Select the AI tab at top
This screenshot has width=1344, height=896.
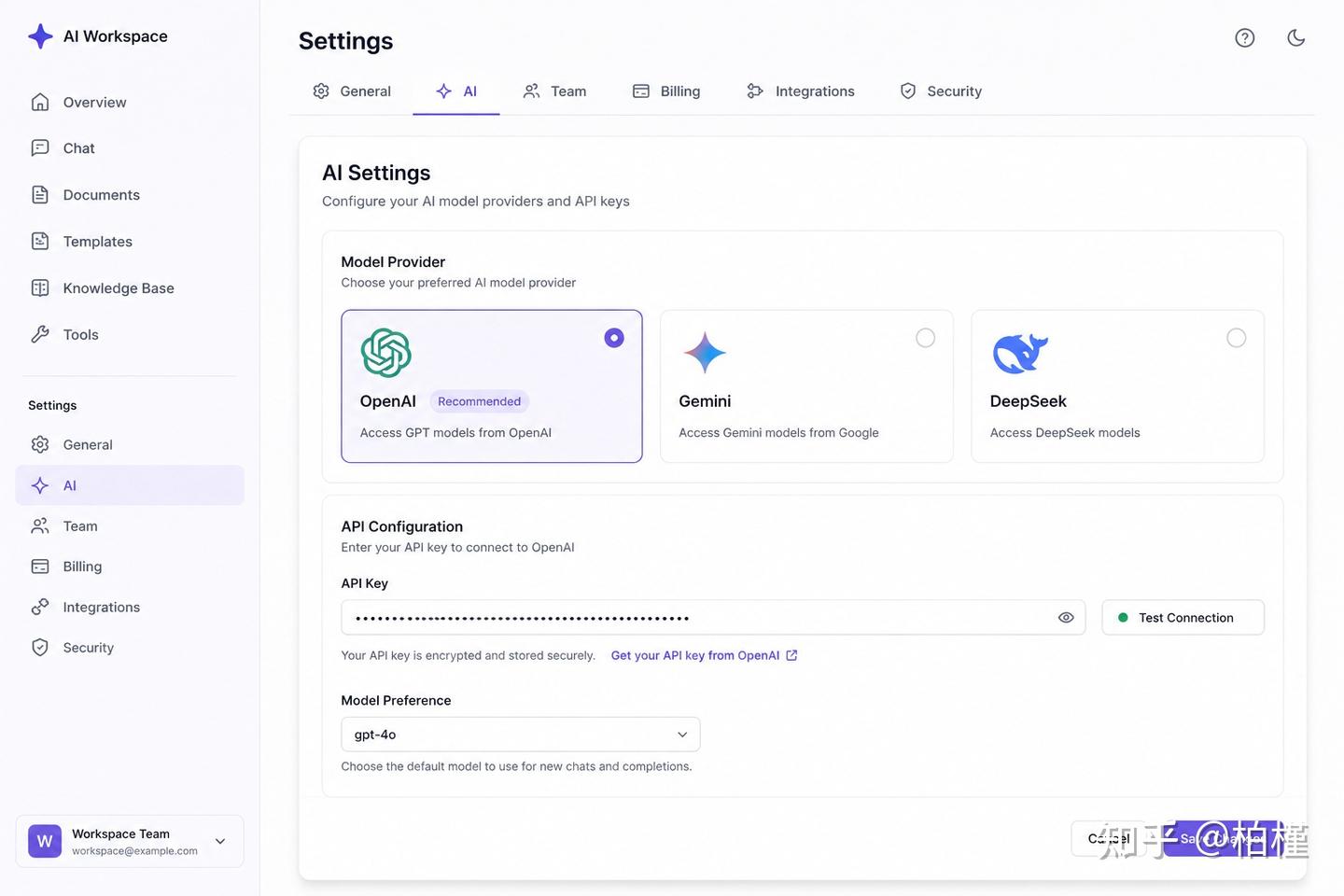(x=456, y=91)
